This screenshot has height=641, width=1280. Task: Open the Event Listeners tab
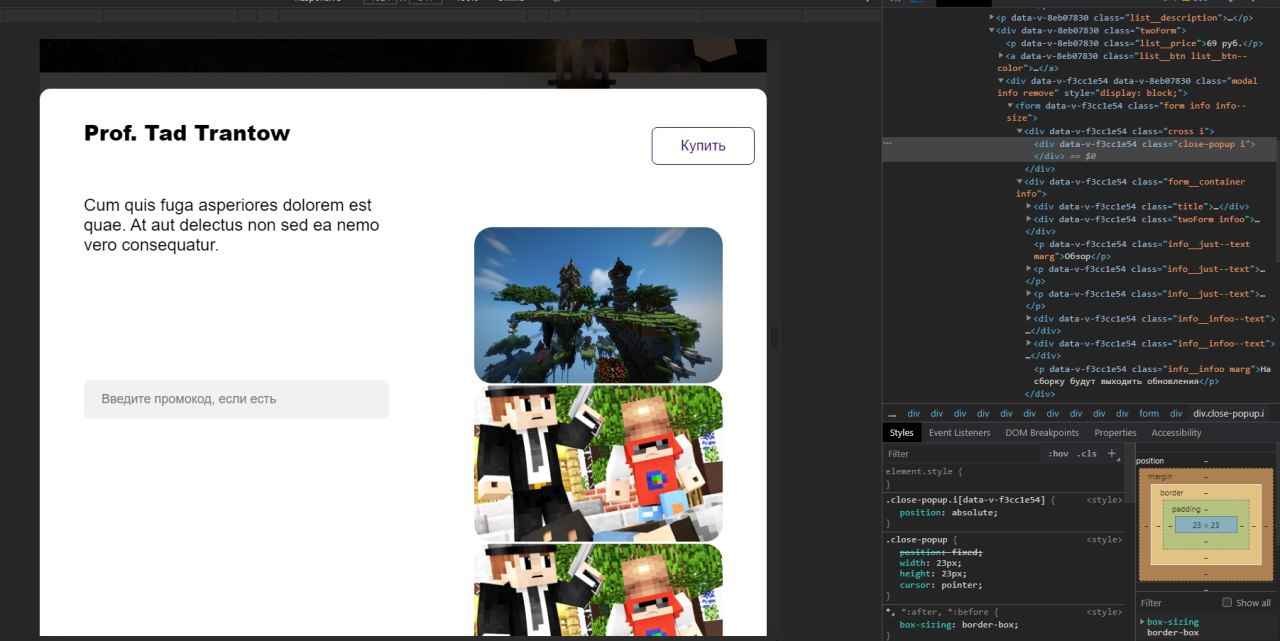[959, 433]
